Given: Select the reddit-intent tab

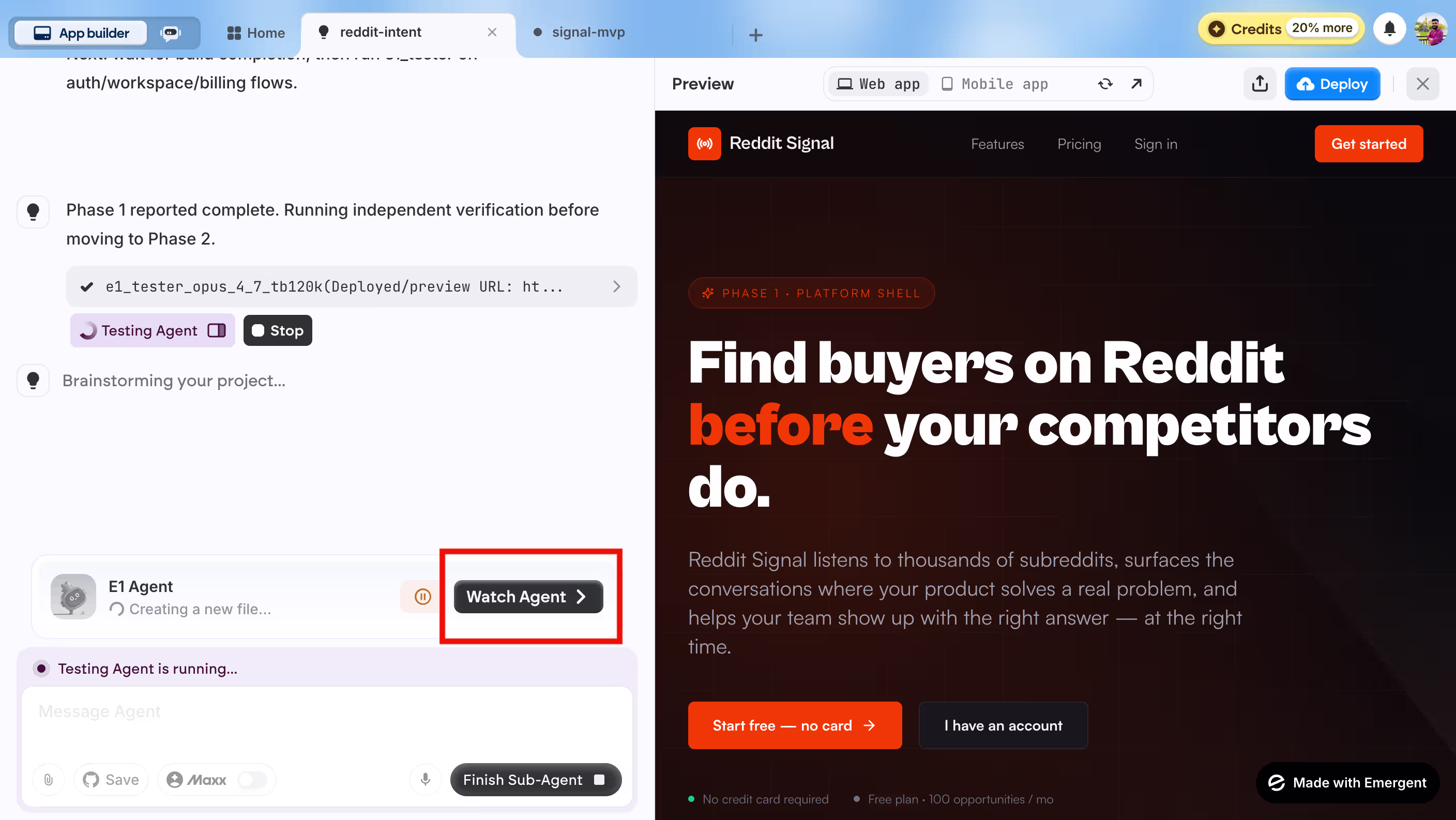Looking at the screenshot, I should pyautogui.click(x=381, y=32).
